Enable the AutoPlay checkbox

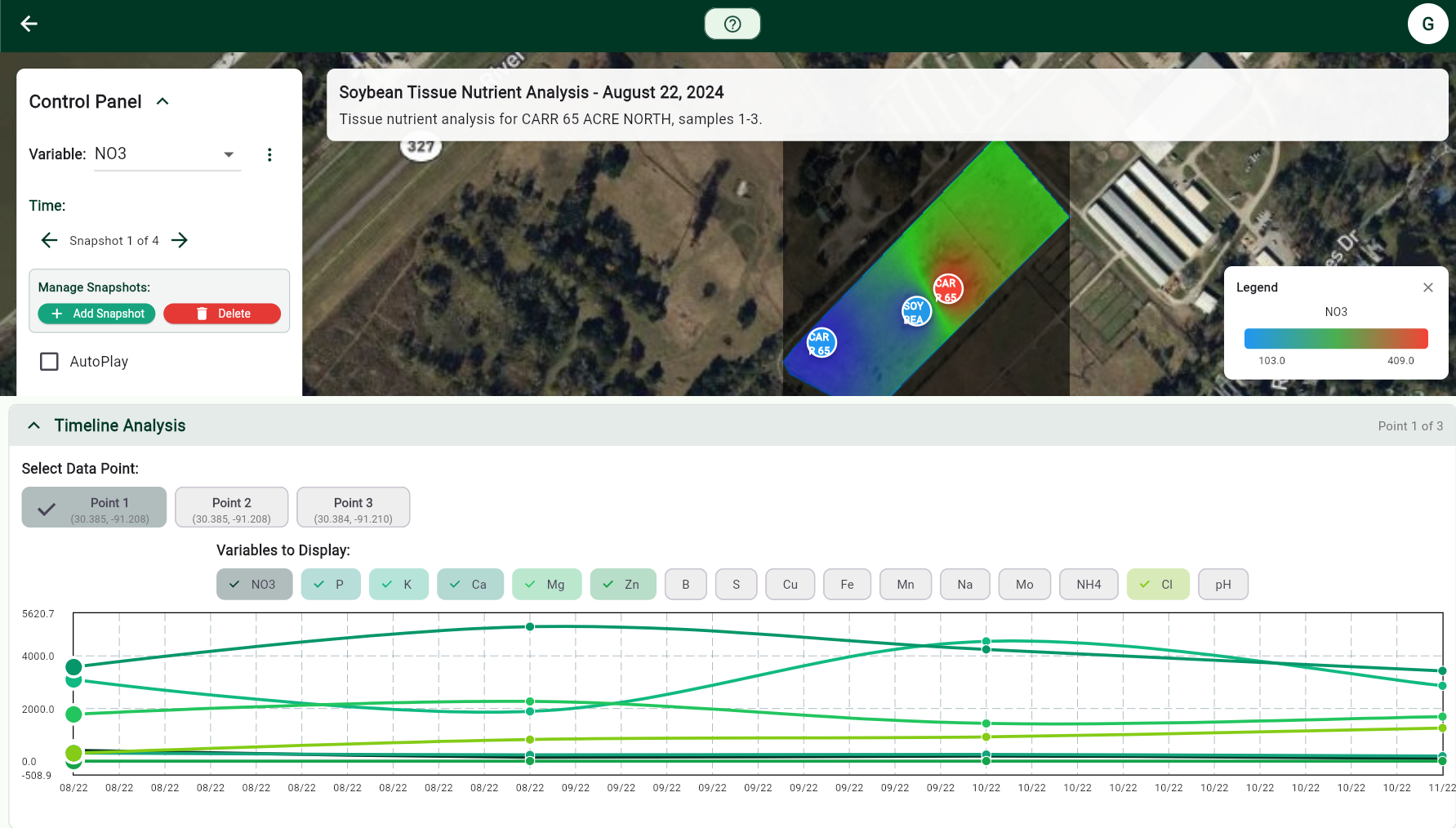[x=50, y=362]
